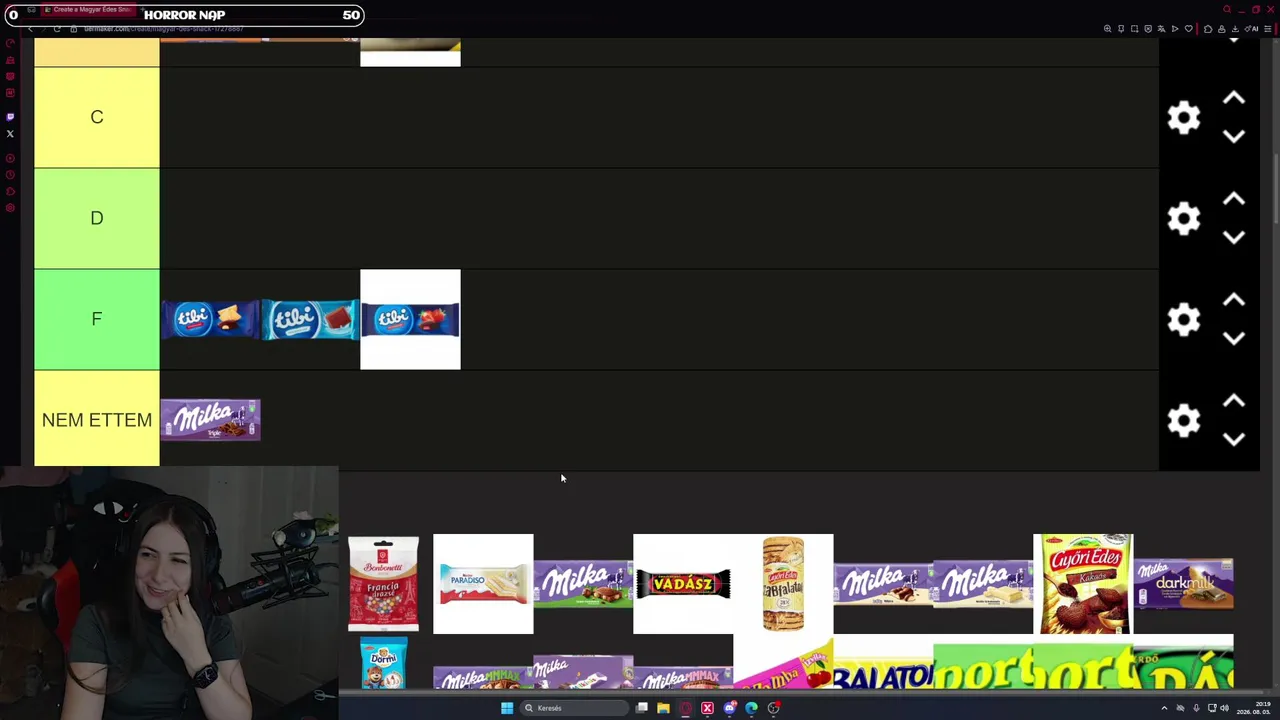Select the Tibi milk chocolate in tier F
1280x720 pixels.
click(x=310, y=320)
